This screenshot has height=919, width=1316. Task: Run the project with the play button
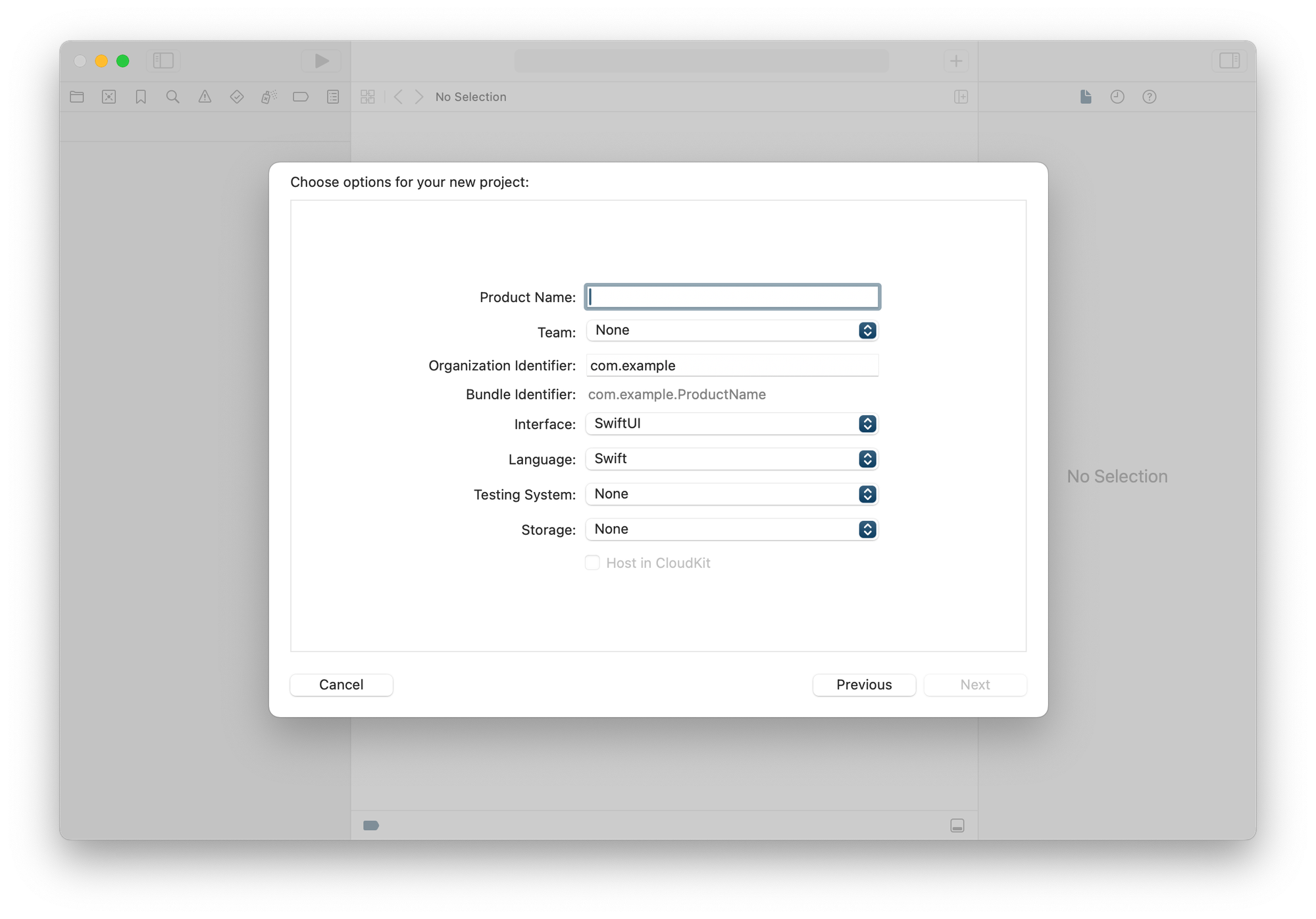coord(321,61)
